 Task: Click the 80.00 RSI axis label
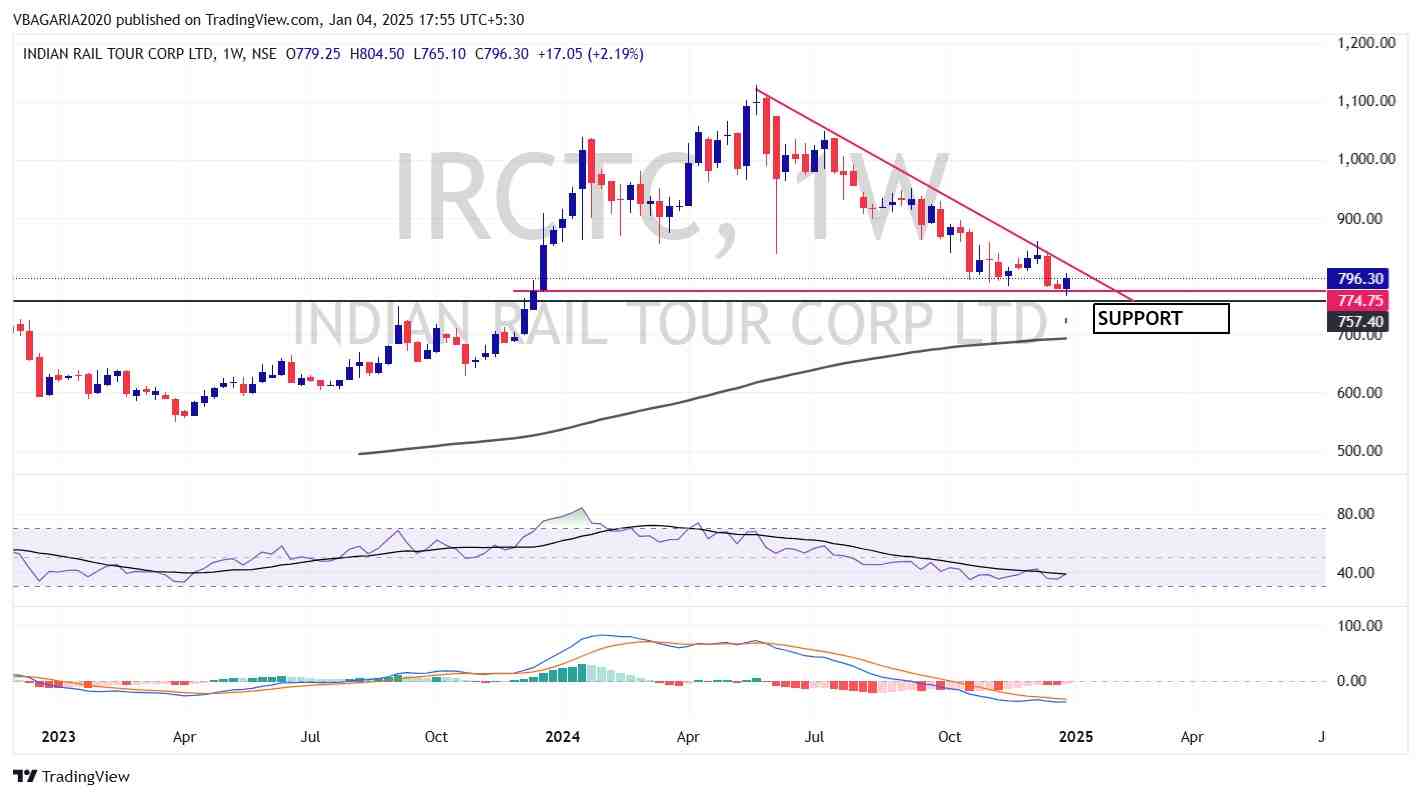tap(1357, 514)
